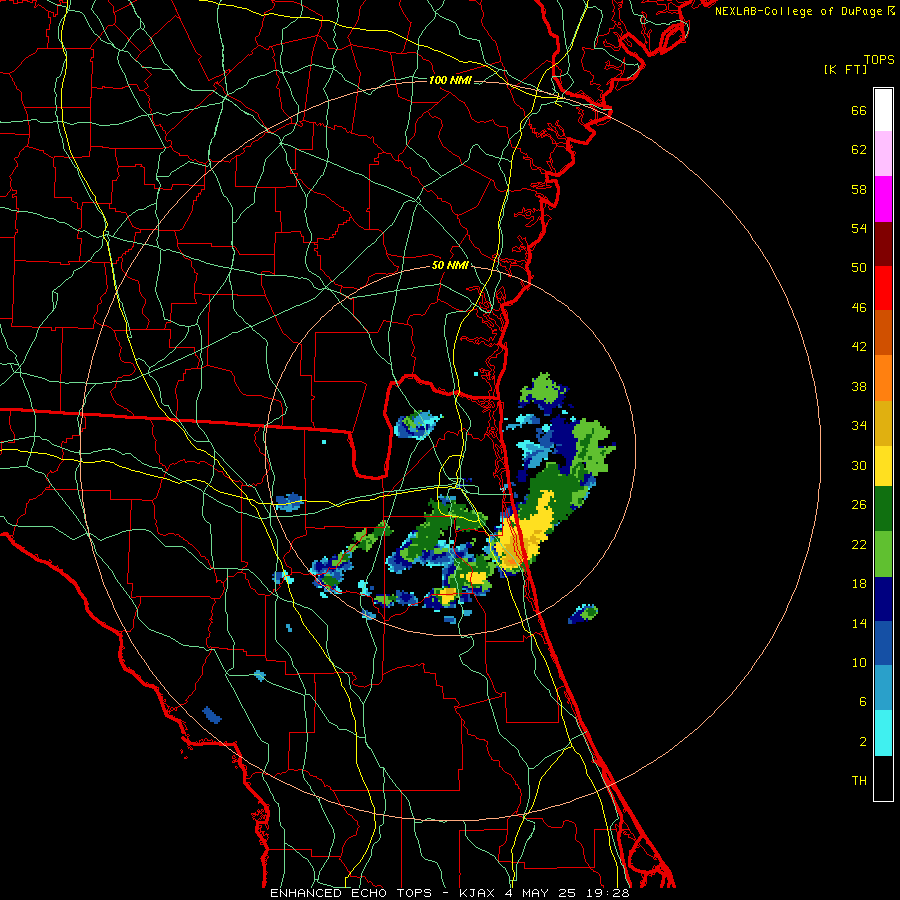Click the legend value 10
The height and width of the screenshot is (900, 900).
tap(859, 662)
